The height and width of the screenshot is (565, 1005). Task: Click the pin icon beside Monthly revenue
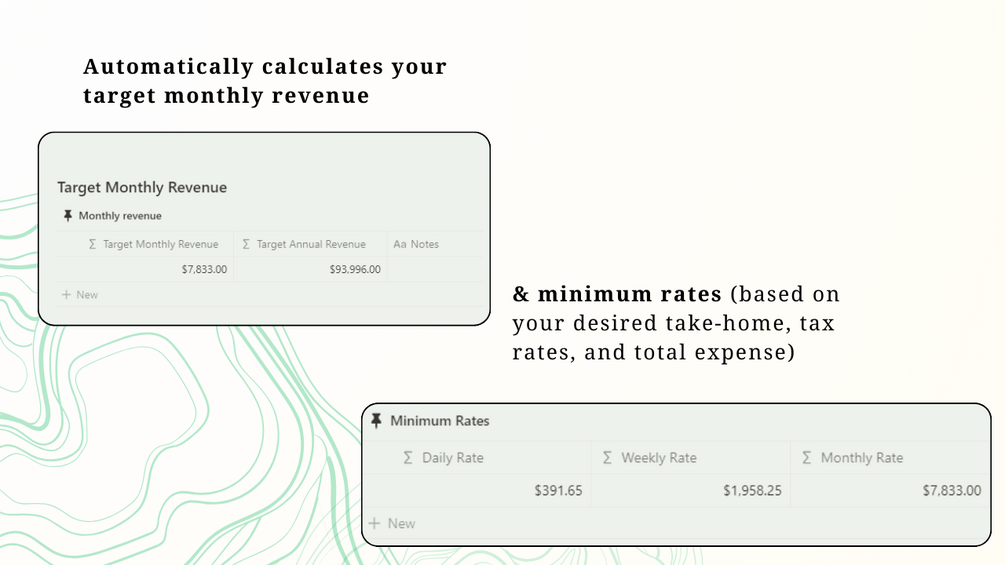pos(67,216)
